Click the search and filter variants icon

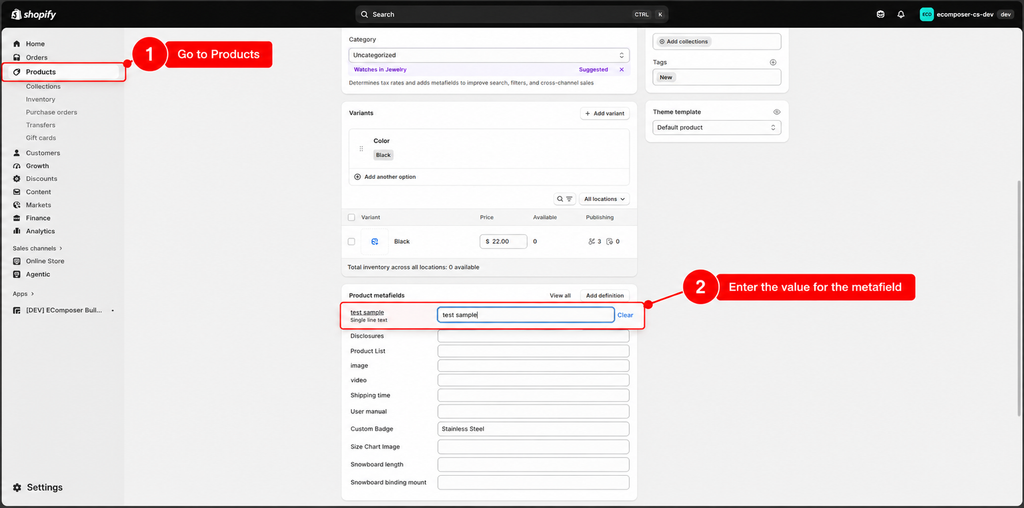pyautogui.click(x=564, y=198)
